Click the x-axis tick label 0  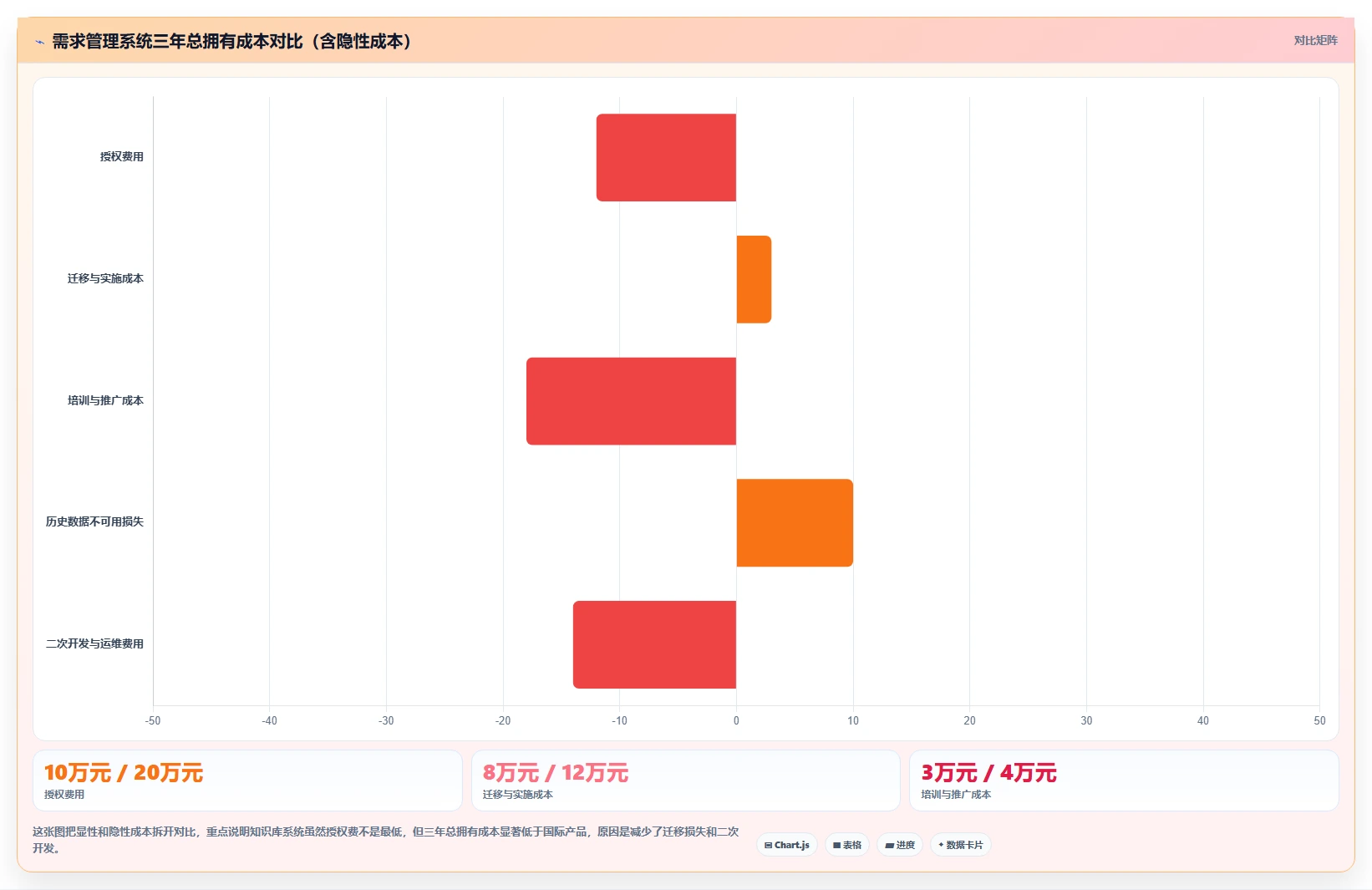736,720
